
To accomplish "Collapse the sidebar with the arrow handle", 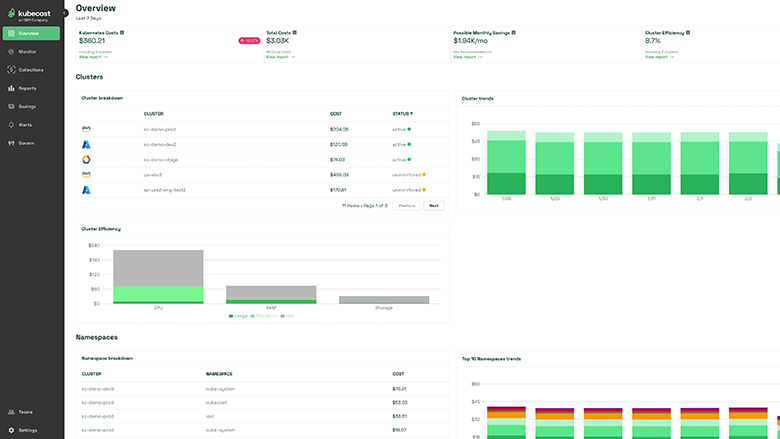I will point(66,12).
